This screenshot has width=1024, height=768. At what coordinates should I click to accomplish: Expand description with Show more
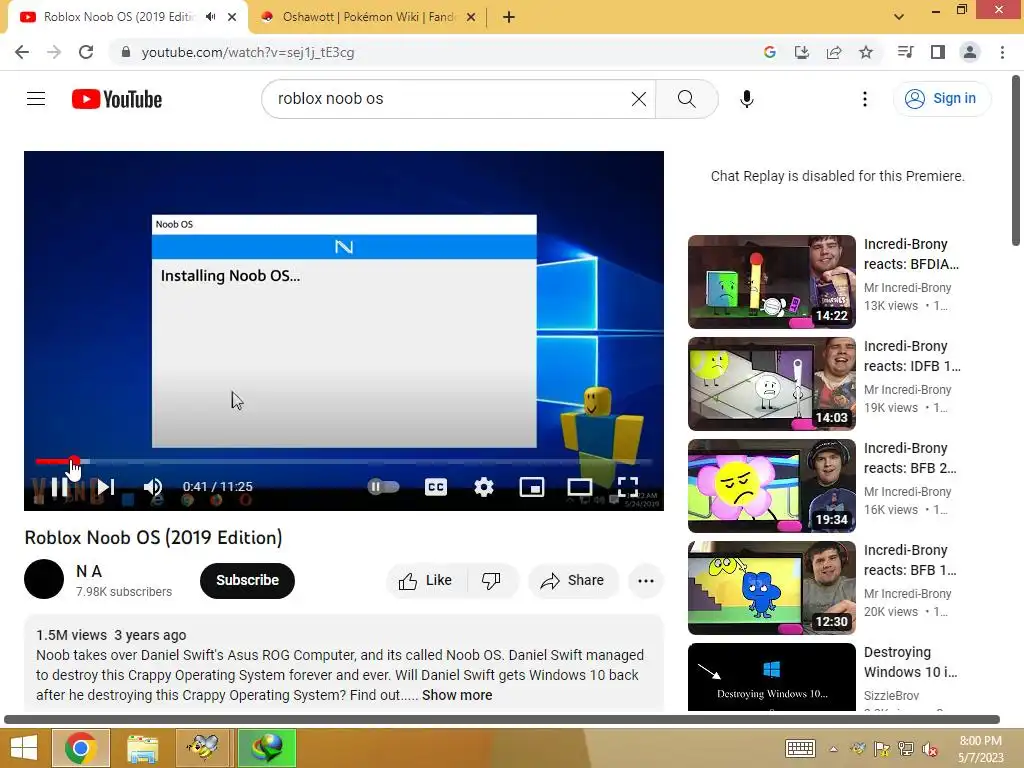[x=457, y=695]
